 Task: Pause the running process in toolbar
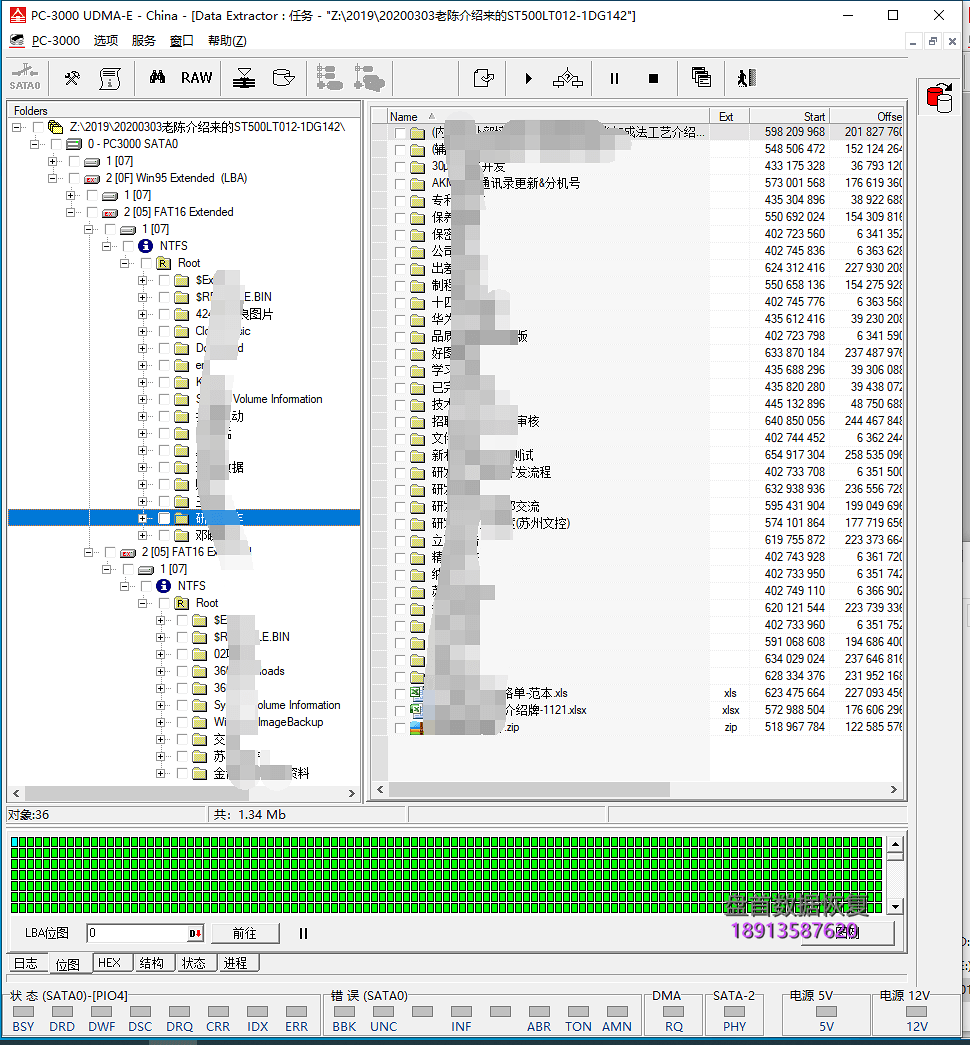(614, 79)
